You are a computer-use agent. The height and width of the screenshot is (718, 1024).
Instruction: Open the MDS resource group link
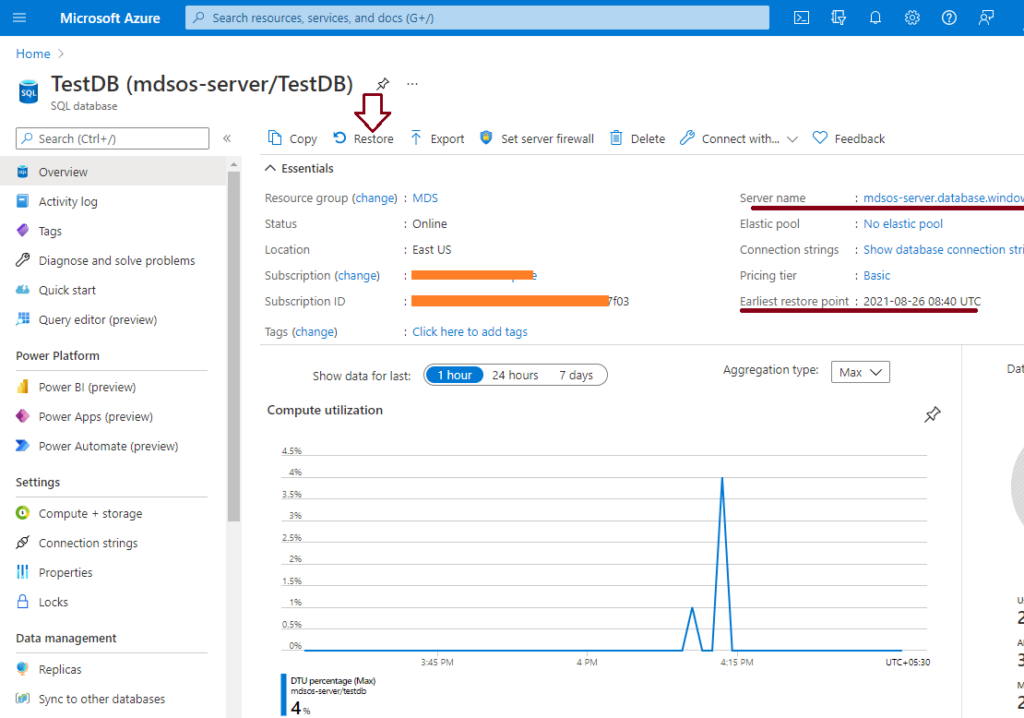click(x=424, y=197)
